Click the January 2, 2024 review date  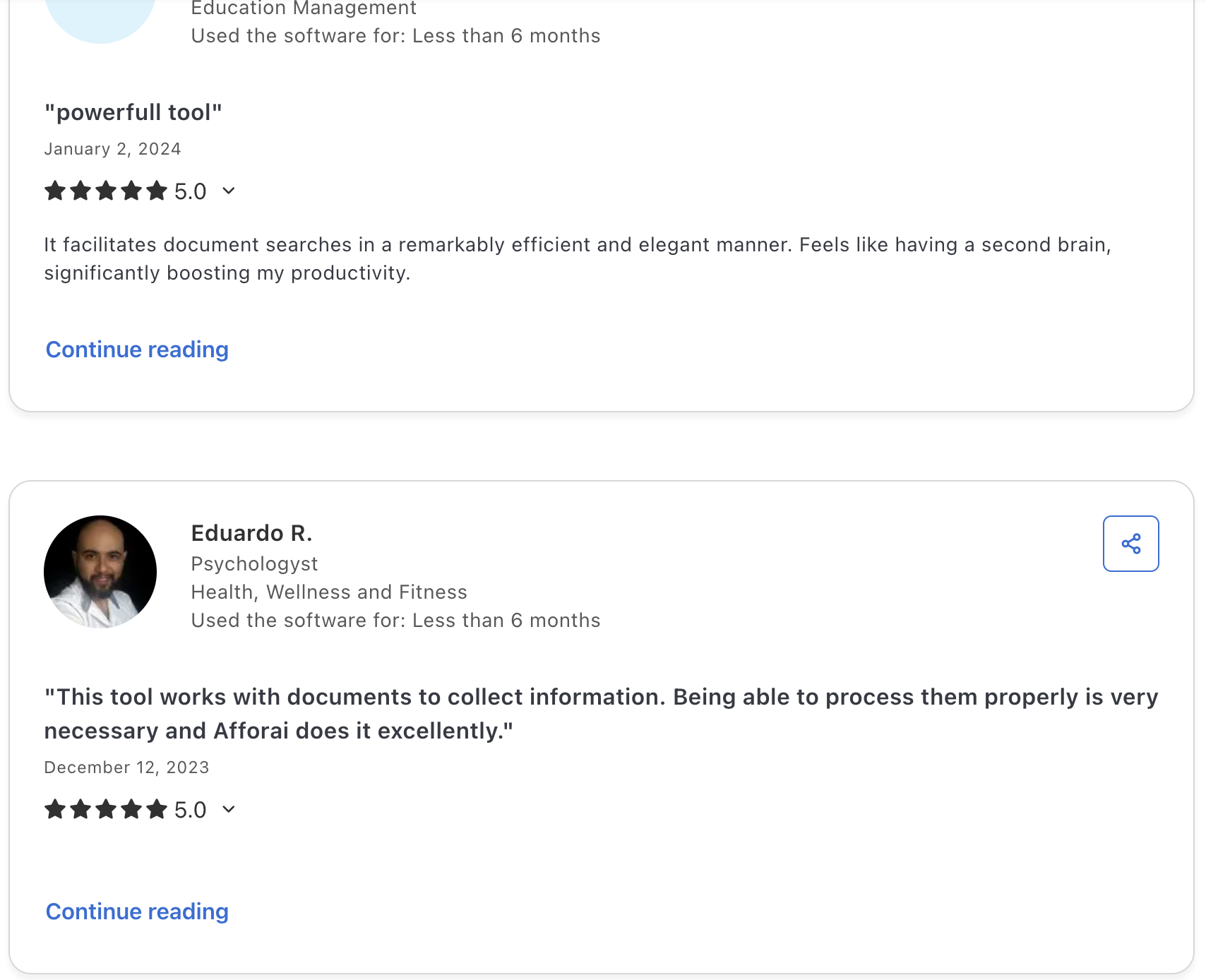[x=112, y=149]
